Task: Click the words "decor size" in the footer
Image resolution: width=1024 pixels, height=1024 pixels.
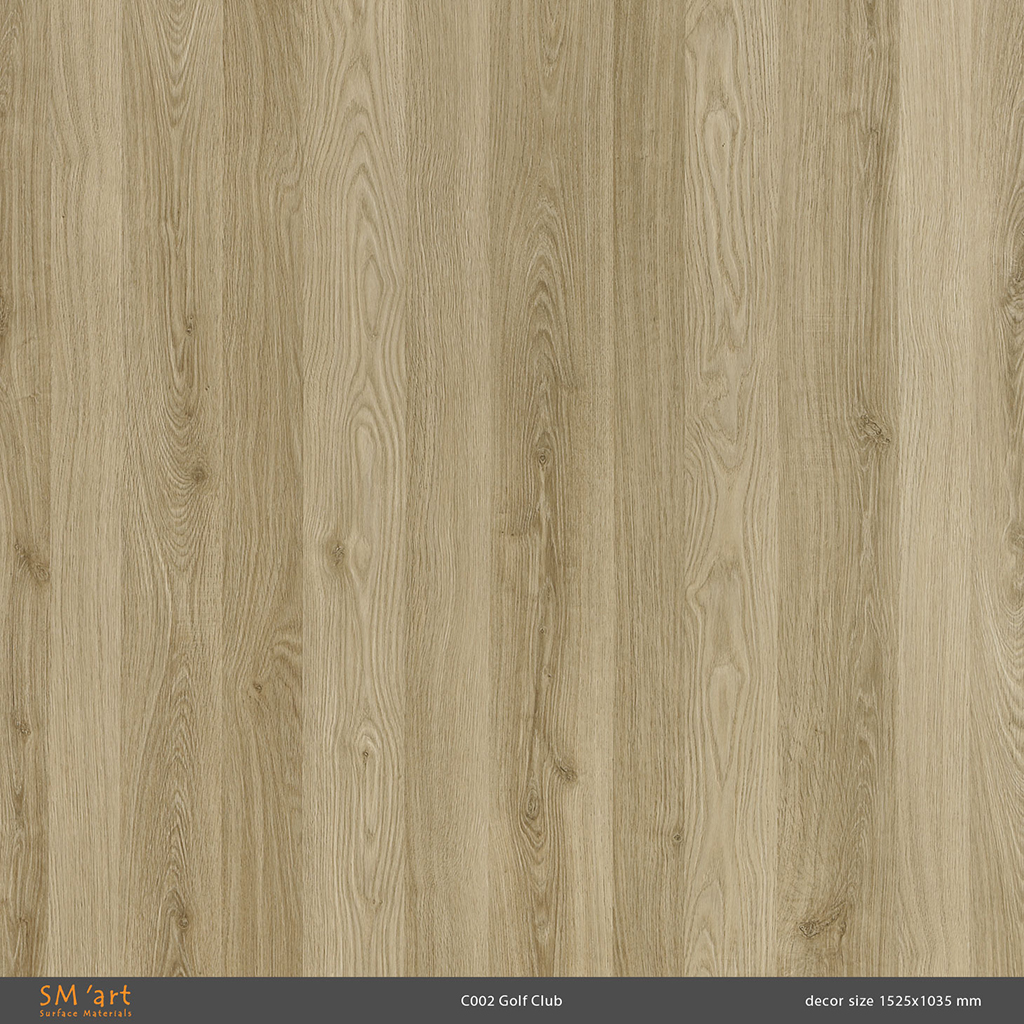Action: pyautogui.click(x=839, y=1001)
